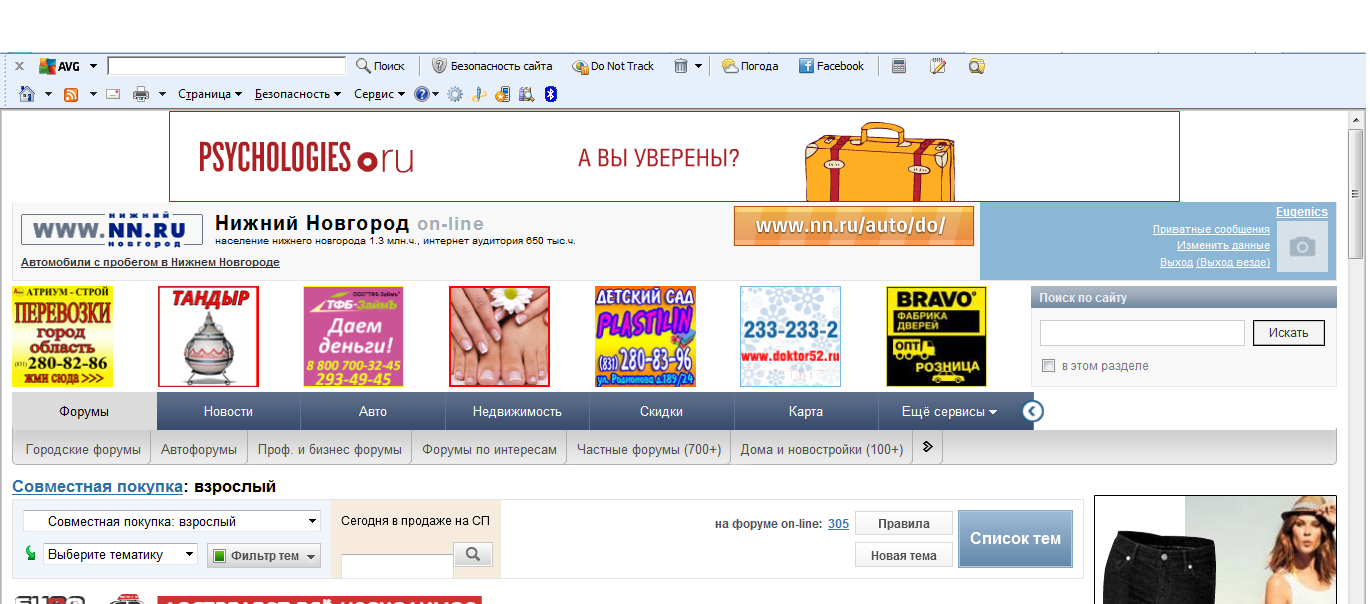
Task: Click the gear icon in command bar
Action: pyautogui.click(x=455, y=94)
